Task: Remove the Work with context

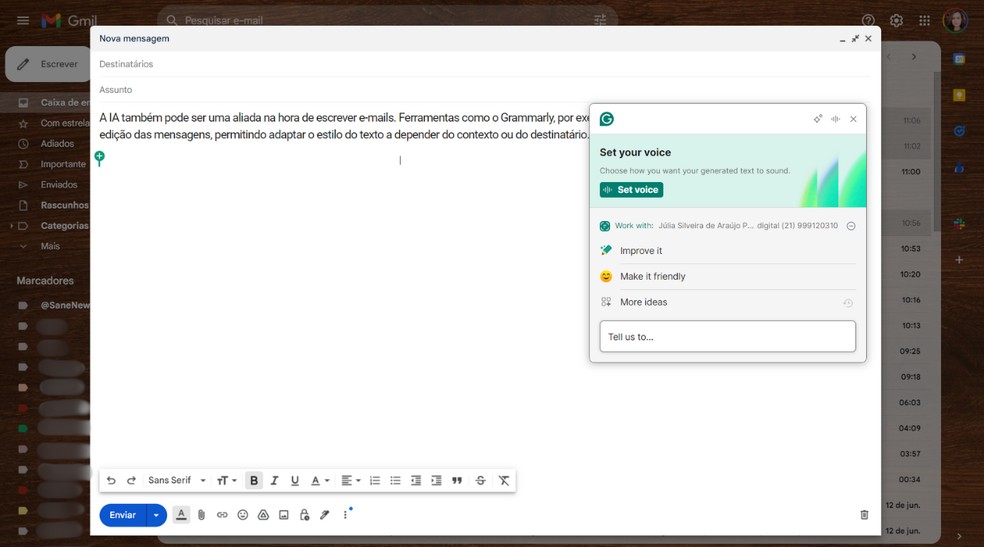Action: tap(851, 226)
